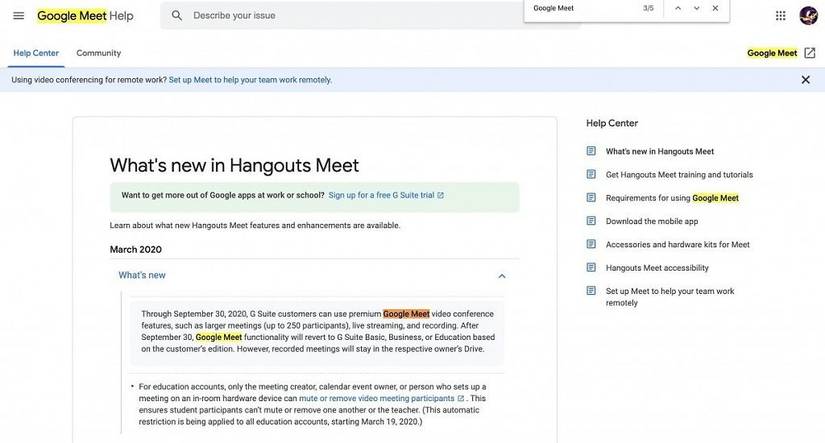Open the hamburger main menu

click(x=18, y=16)
